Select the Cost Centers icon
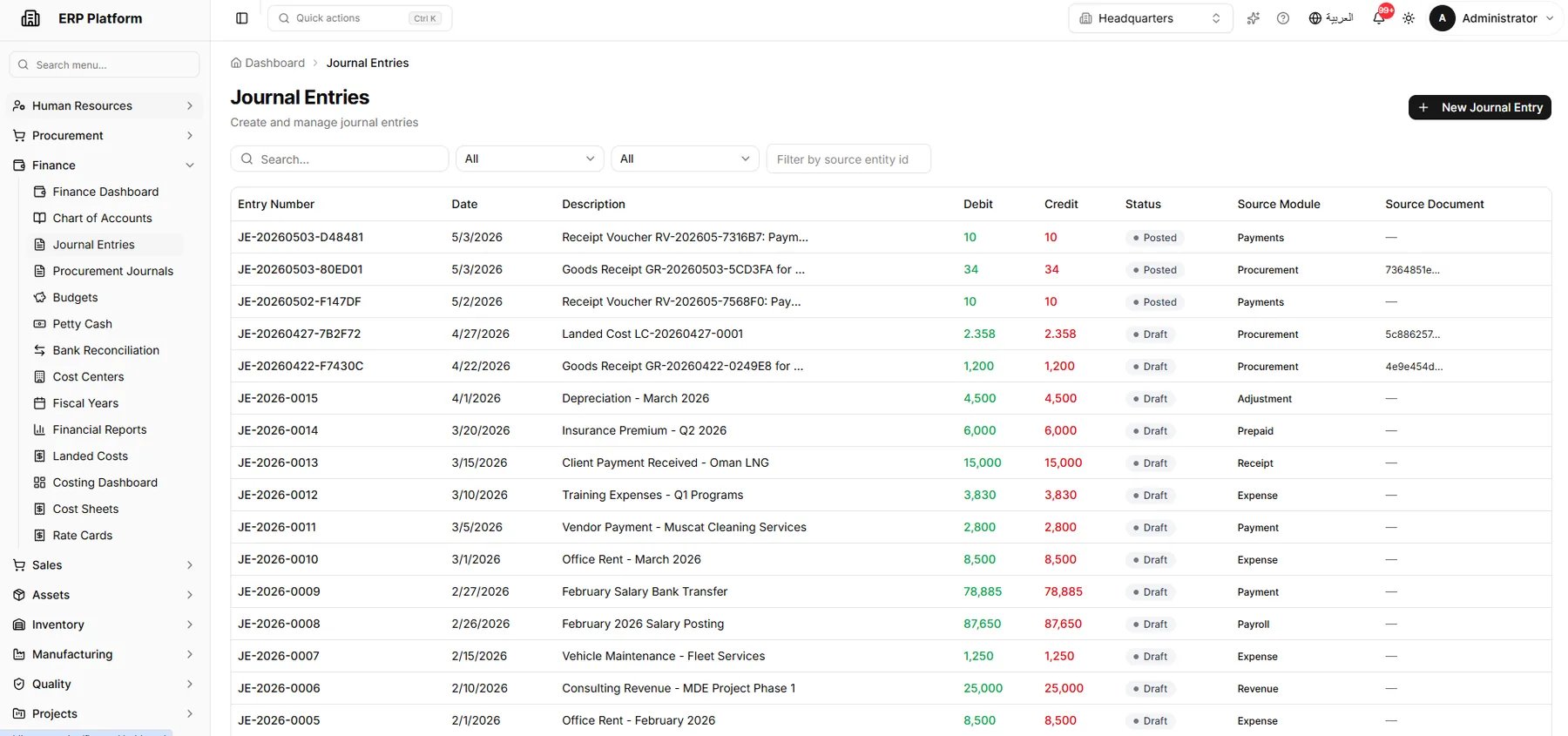1568x736 pixels. tap(39, 376)
